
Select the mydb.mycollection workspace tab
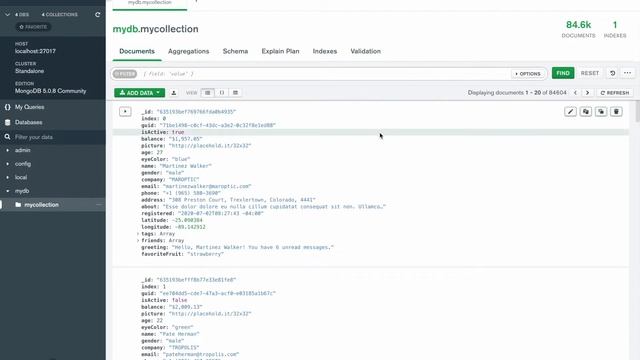(150, 3)
